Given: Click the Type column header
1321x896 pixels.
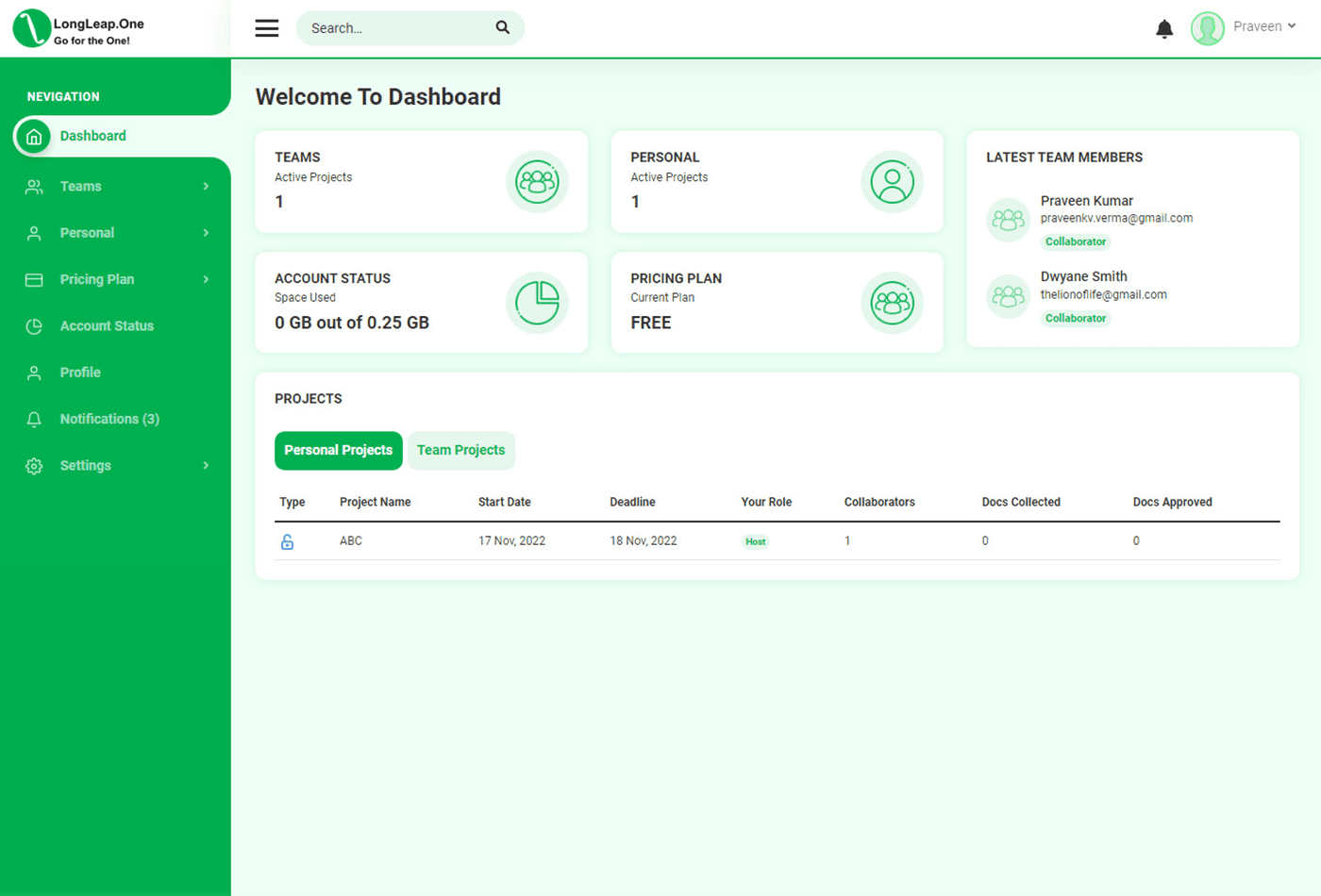Looking at the screenshot, I should 293,502.
